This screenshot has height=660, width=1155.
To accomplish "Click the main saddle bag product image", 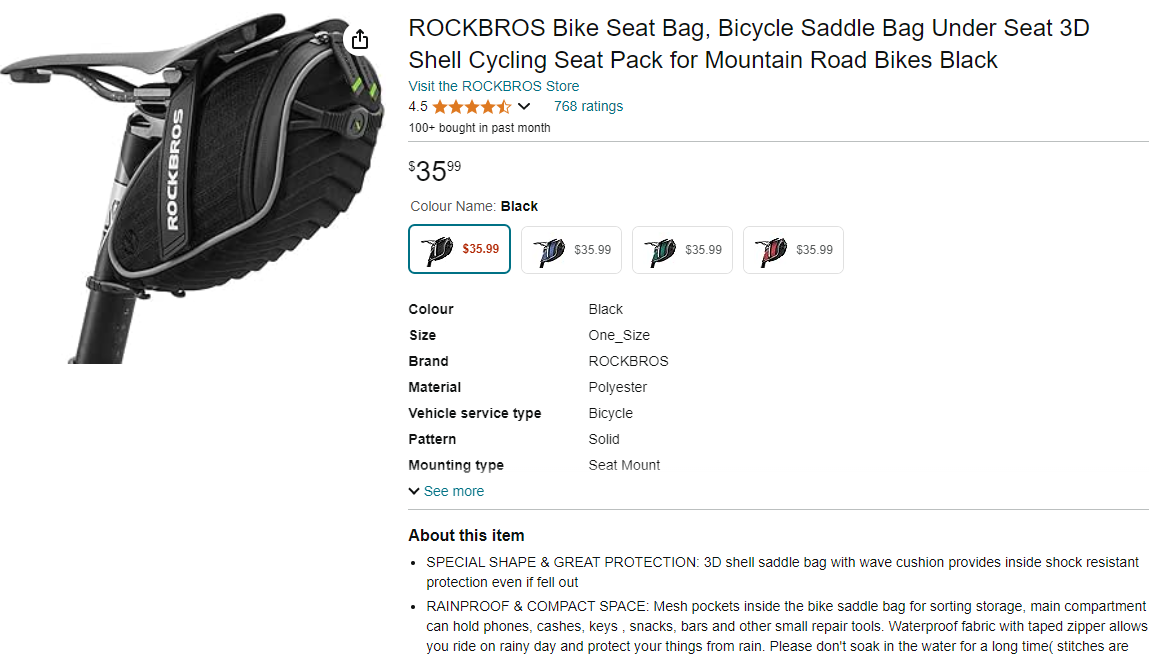I will (x=190, y=190).
